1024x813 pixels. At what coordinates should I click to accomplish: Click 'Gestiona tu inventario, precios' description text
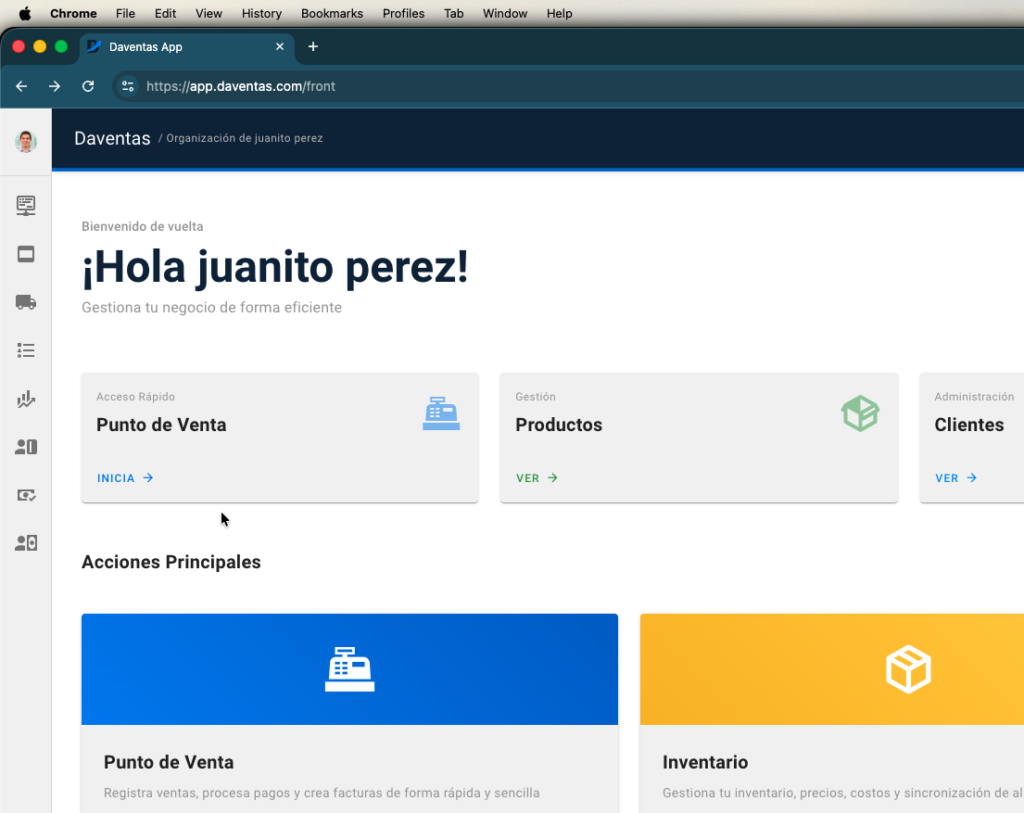click(842, 793)
